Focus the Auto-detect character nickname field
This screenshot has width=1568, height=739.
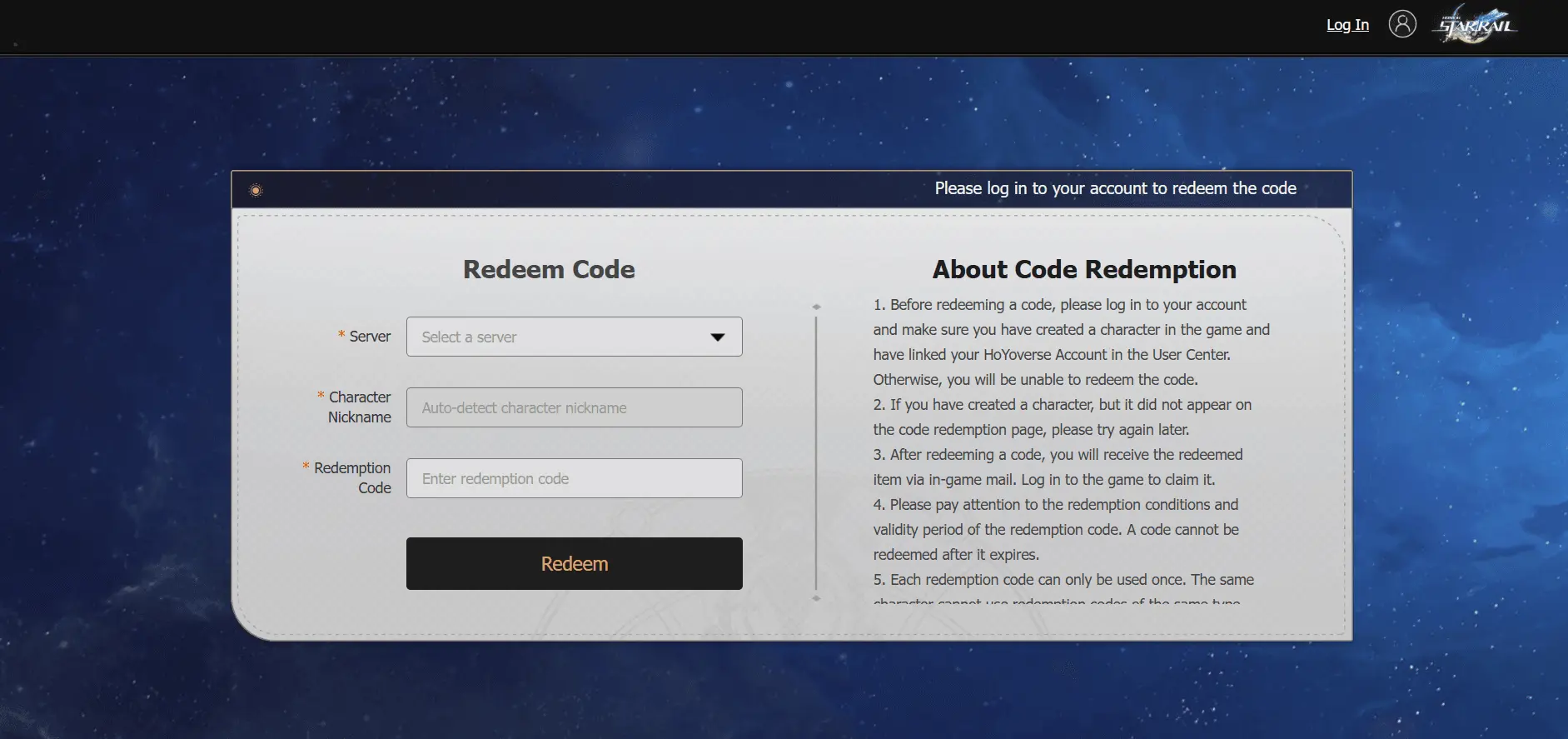point(574,407)
